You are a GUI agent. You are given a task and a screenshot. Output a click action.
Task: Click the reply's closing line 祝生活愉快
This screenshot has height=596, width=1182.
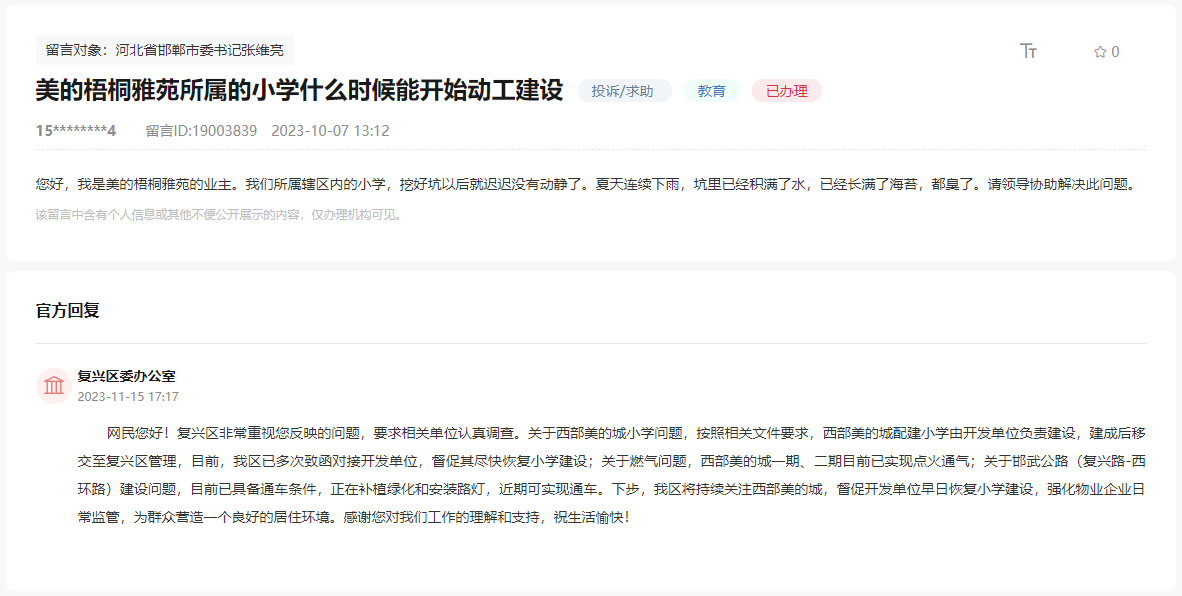tap(591, 518)
